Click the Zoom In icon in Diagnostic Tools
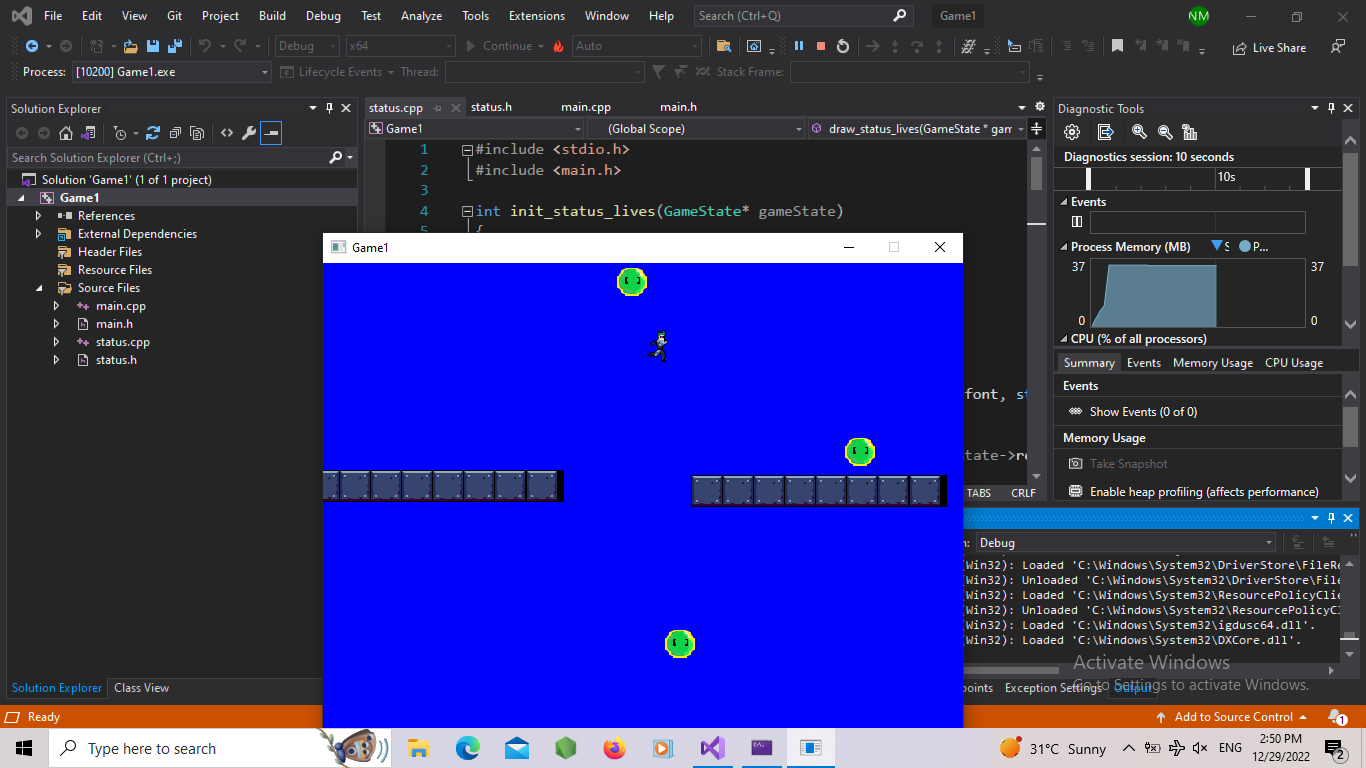Image resolution: width=1366 pixels, height=768 pixels. 1139,131
